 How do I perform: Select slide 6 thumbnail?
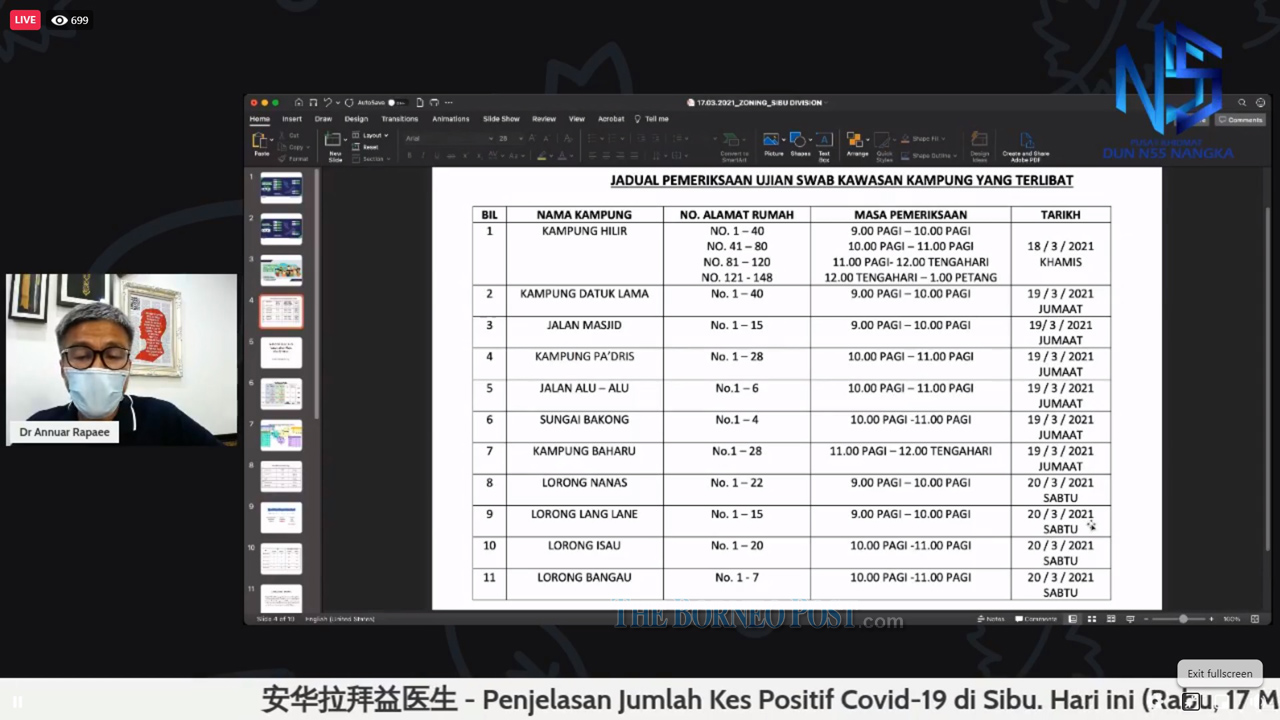[x=281, y=394]
